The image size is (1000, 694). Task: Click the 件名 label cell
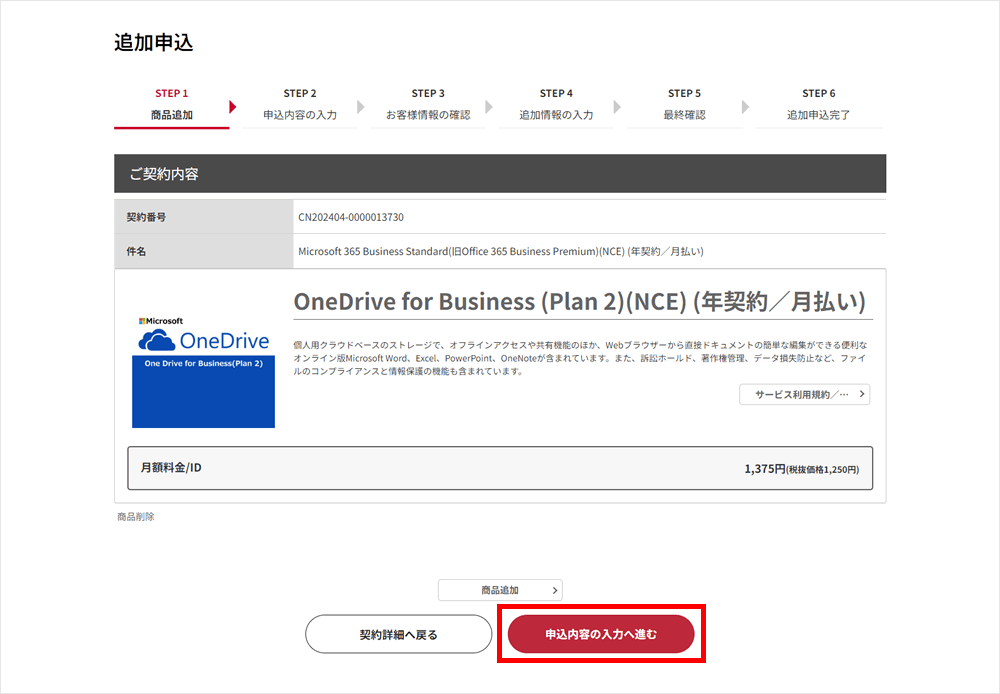203,251
